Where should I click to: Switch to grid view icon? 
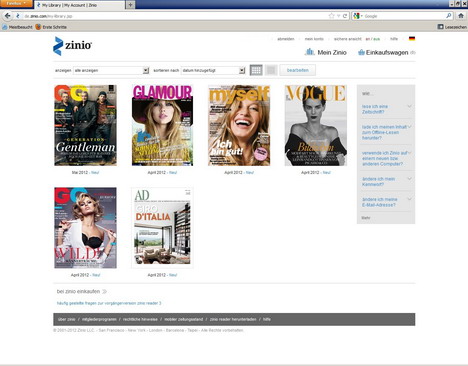pyautogui.click(x=256, y=70)
